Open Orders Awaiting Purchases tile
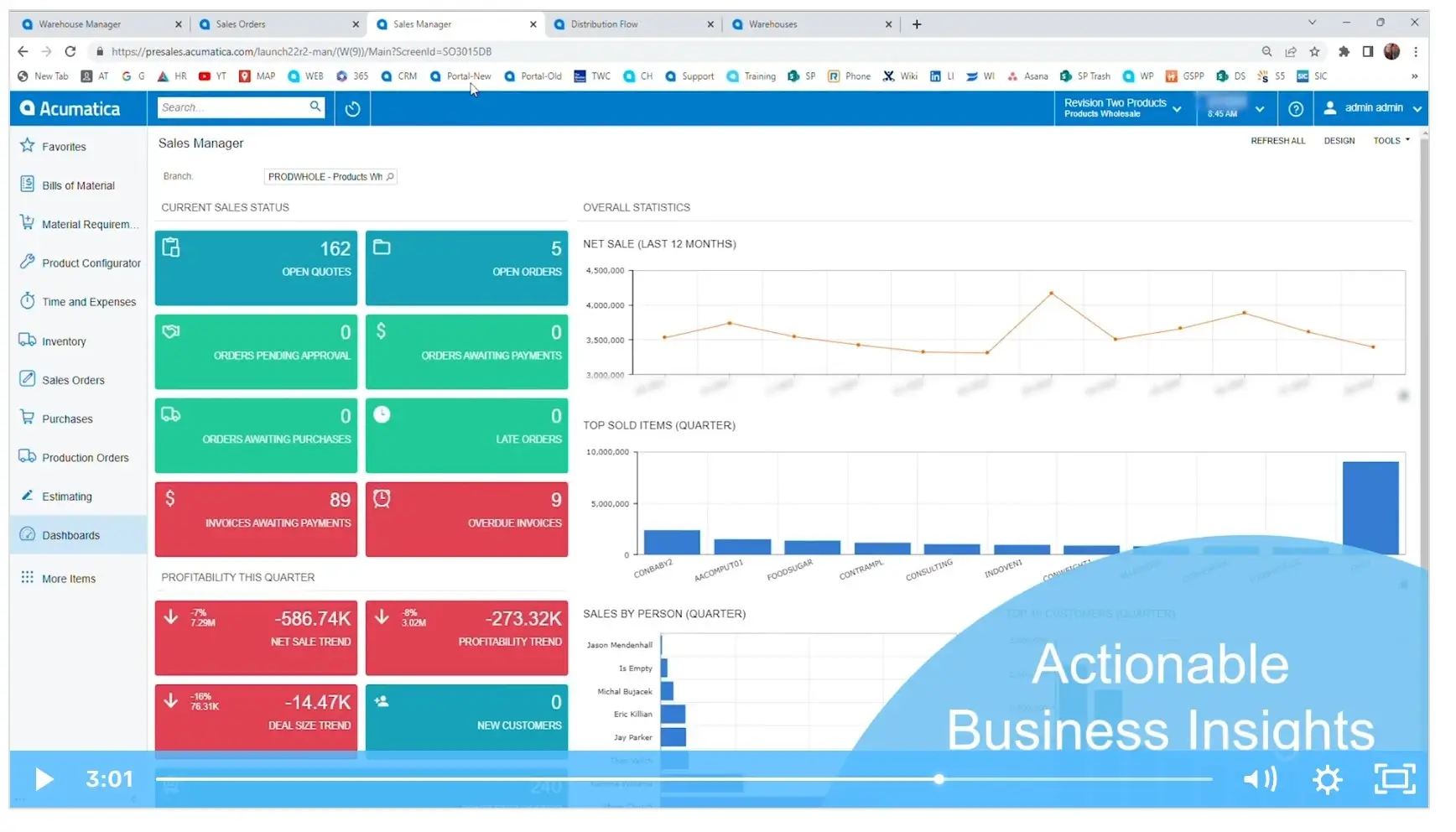1456x832 pixels. tap(256, 435)
